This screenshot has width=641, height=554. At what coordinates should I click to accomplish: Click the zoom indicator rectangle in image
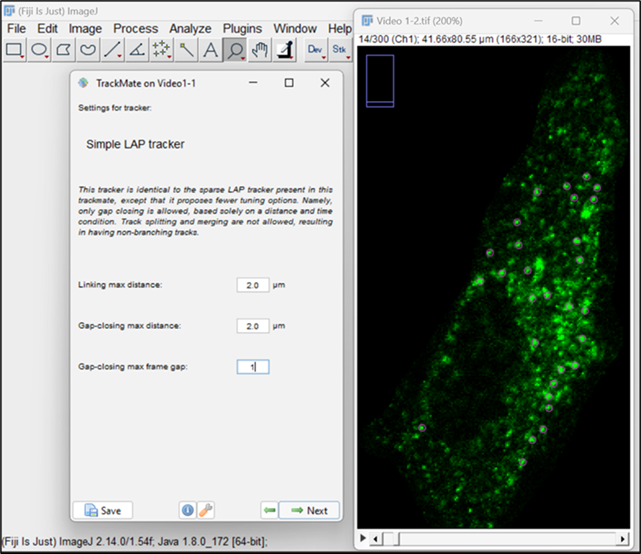(380, 81)
